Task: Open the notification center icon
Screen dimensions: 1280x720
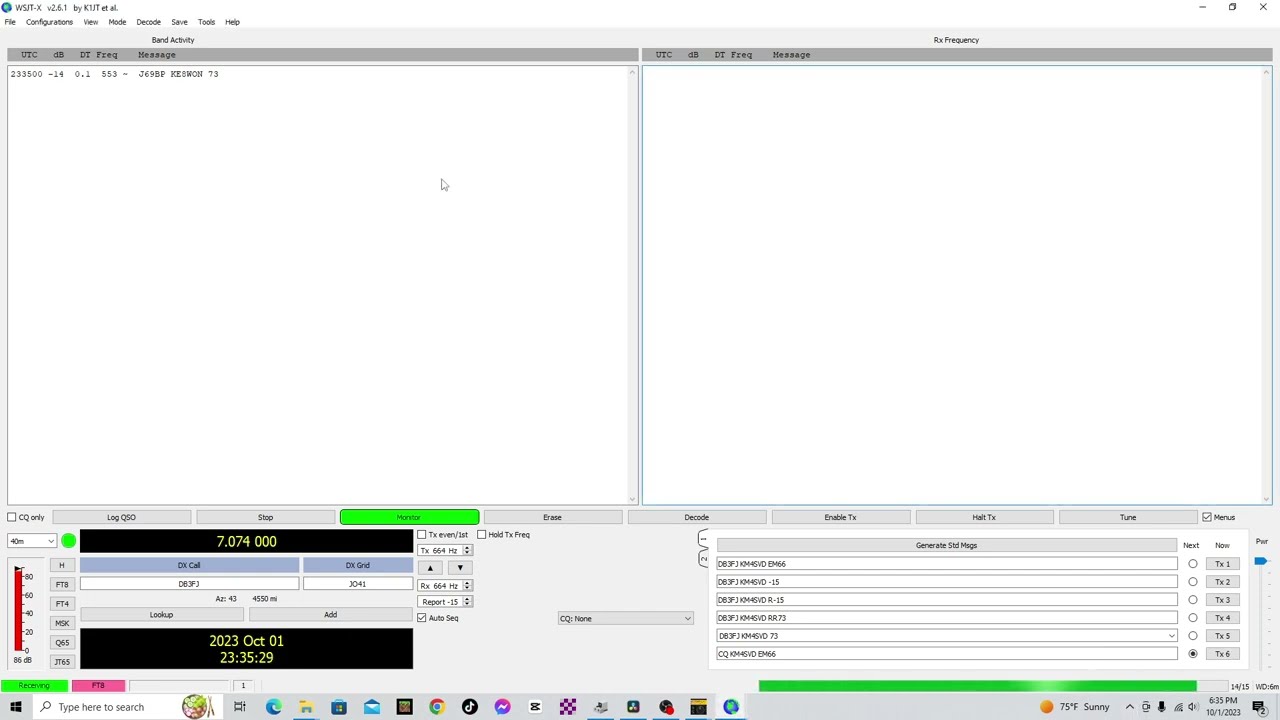Action: [x=1259, y=707]
